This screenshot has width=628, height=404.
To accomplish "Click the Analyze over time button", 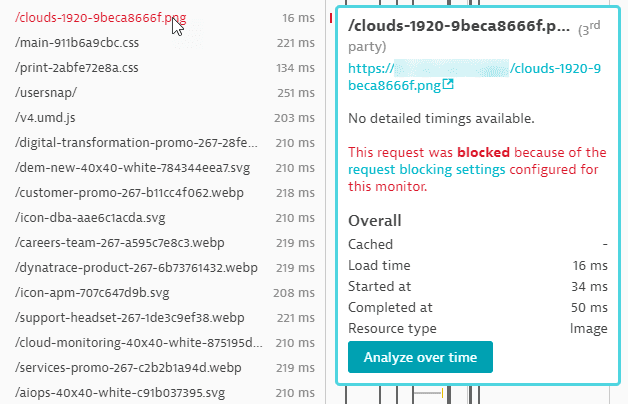I will point(420,357).
